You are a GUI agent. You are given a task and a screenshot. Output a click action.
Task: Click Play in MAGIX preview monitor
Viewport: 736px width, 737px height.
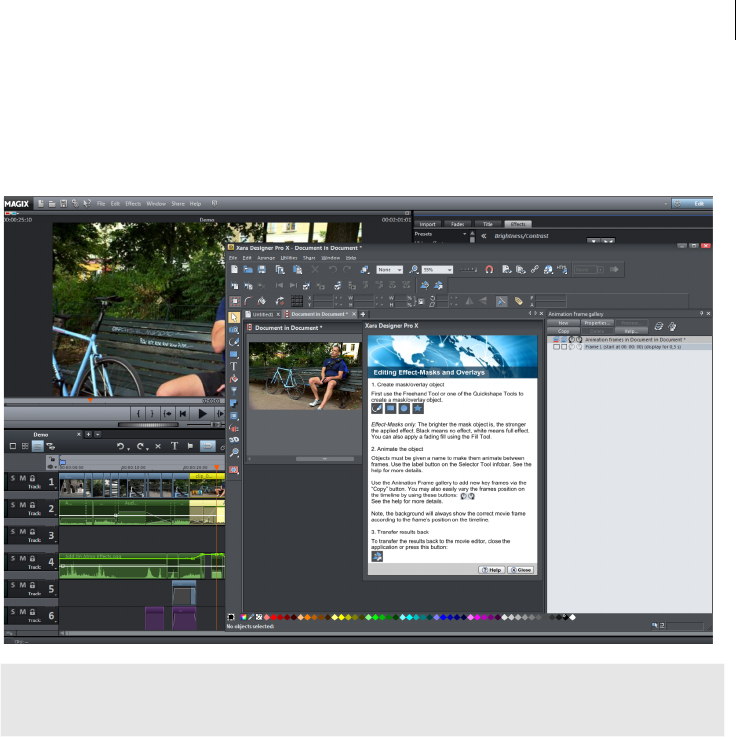[203, 414]
